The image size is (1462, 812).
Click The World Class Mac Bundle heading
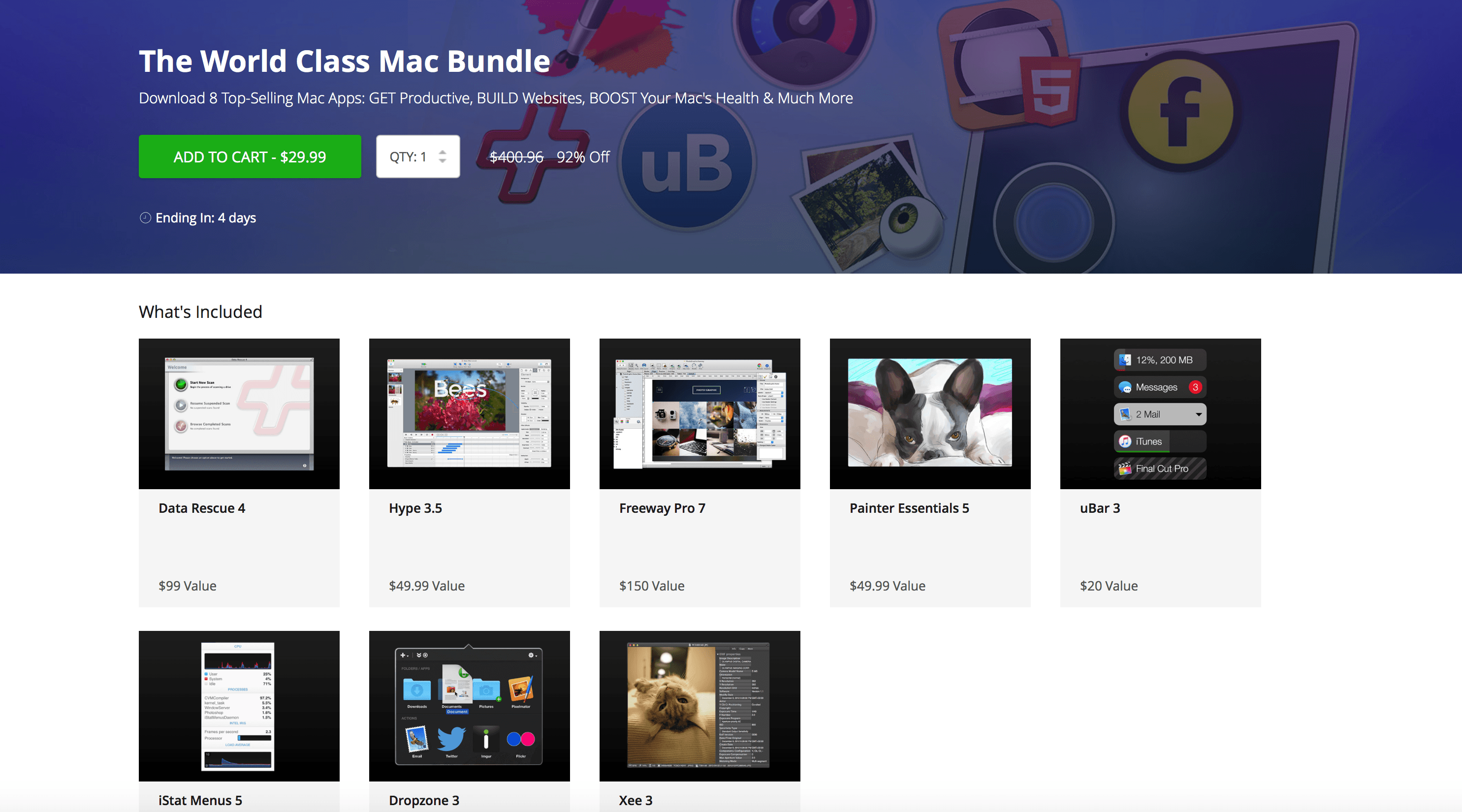point(345,61)
